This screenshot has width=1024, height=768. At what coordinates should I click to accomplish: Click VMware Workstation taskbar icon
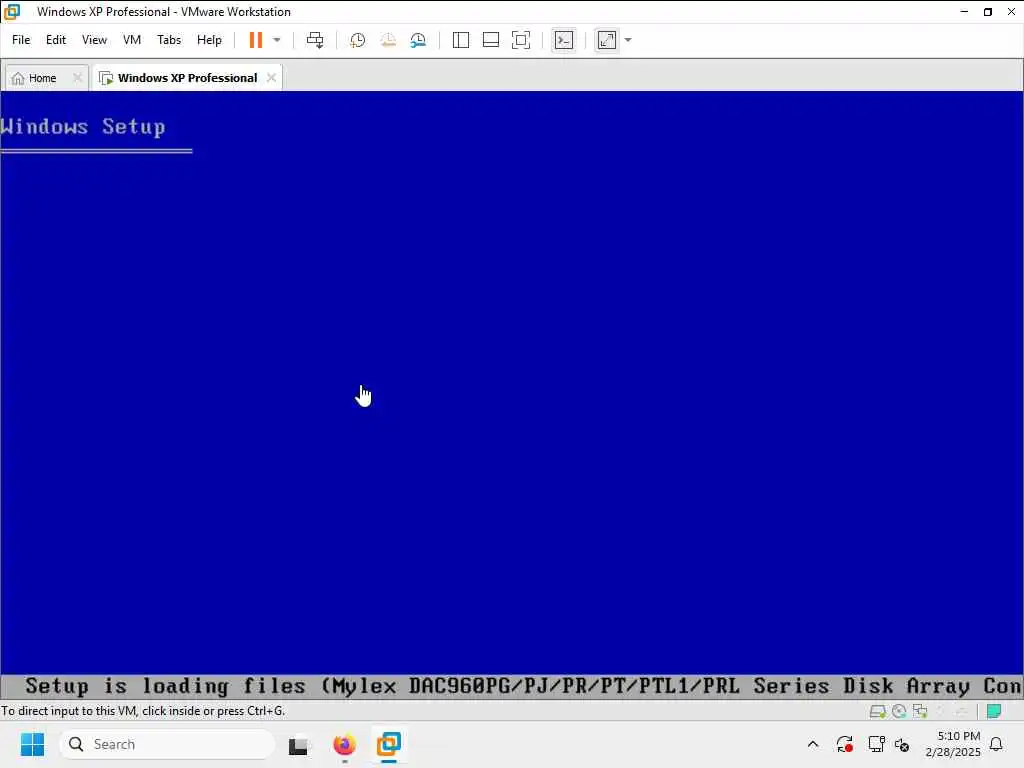point(389,744)
